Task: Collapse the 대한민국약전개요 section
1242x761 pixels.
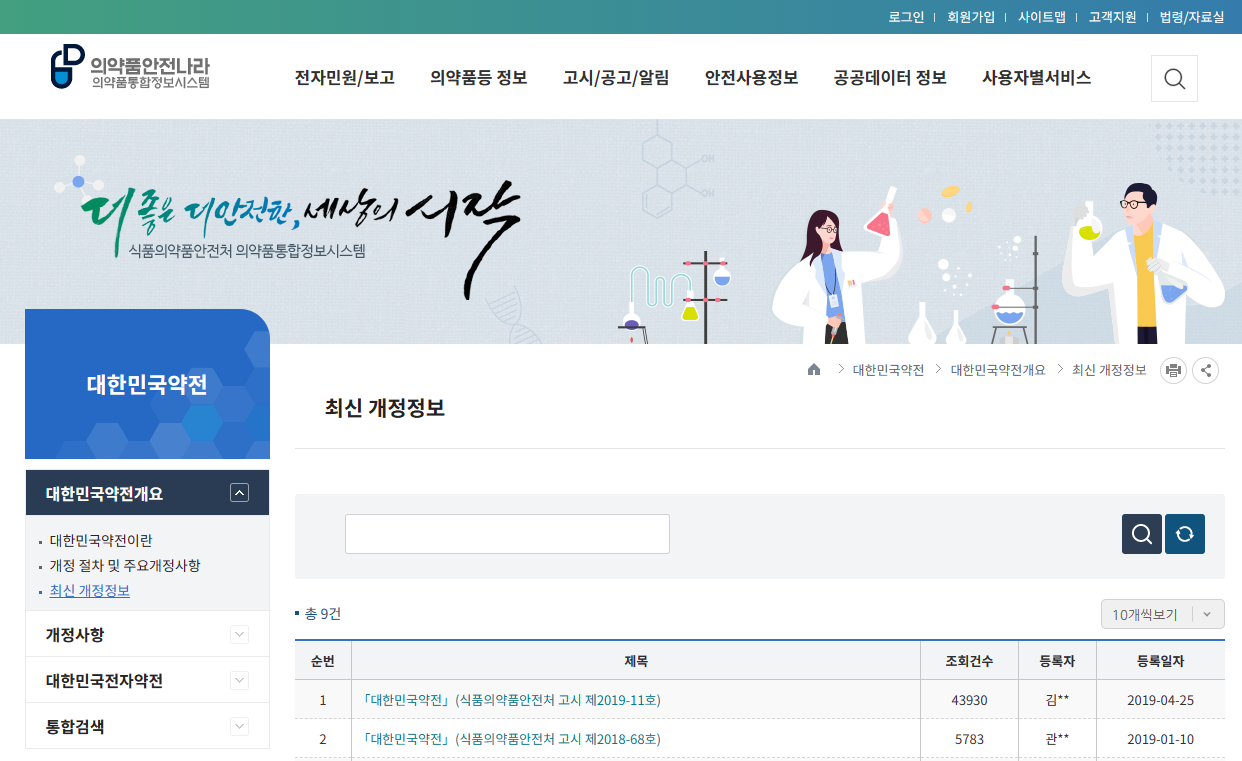Action: (x=239, y=492)
